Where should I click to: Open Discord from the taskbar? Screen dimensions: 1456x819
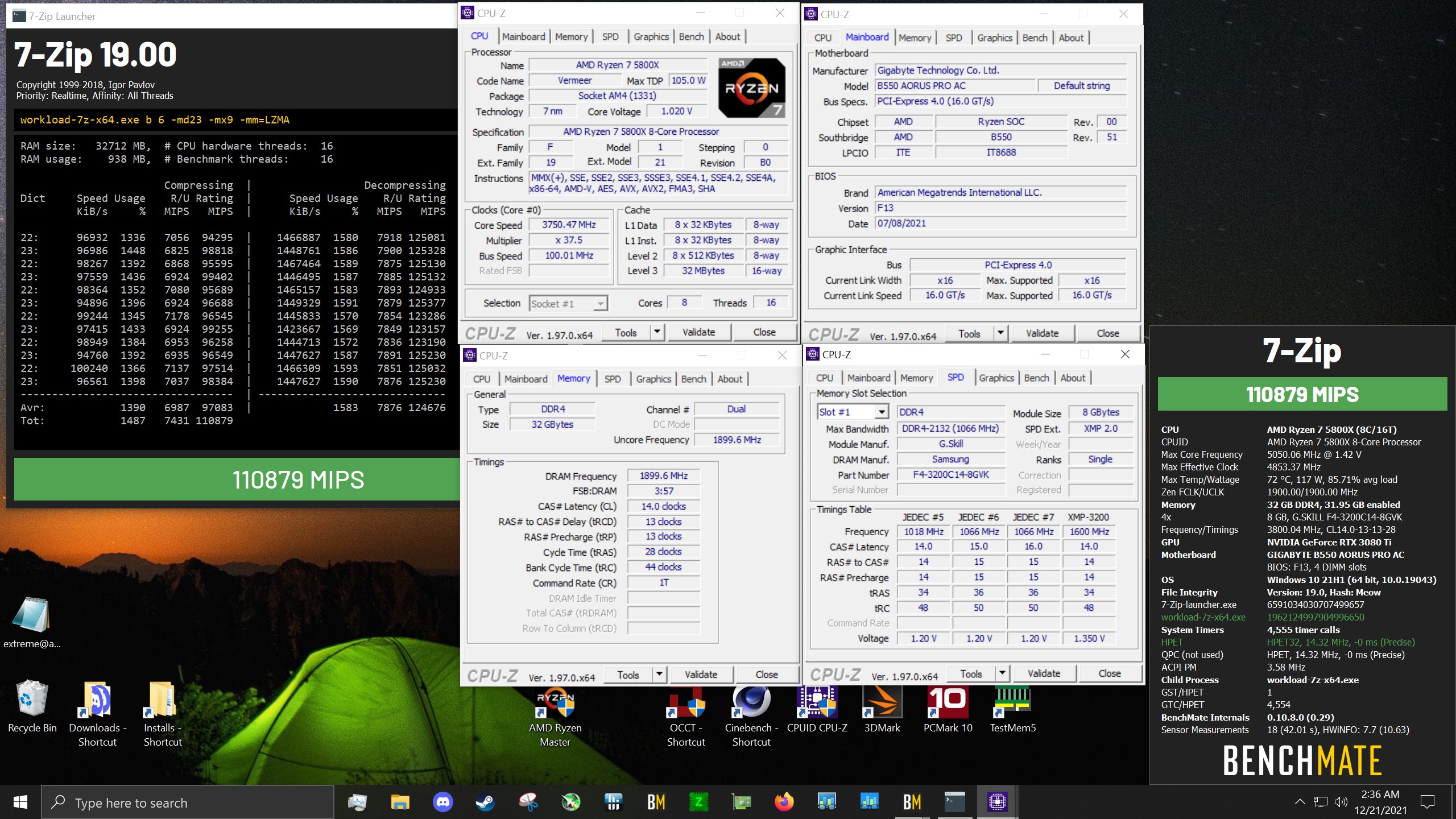[443, 802]
